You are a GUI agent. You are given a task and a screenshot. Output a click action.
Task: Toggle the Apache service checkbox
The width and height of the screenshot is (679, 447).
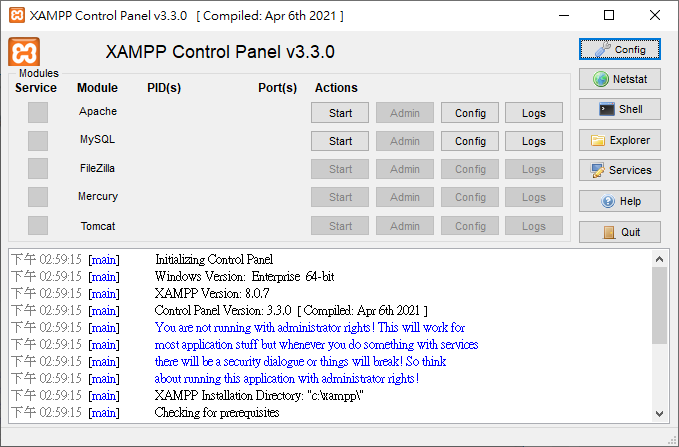coord(38,113)
